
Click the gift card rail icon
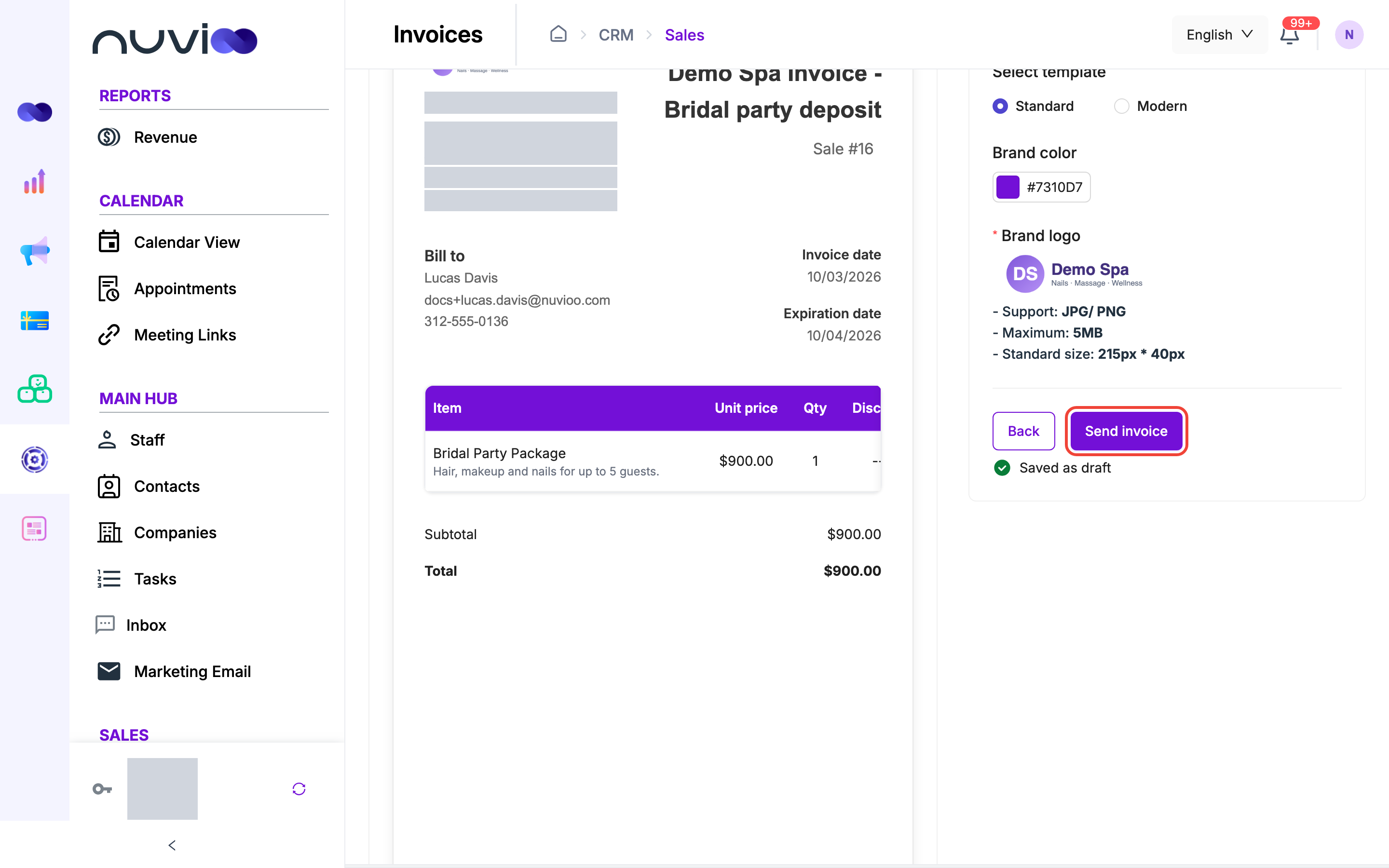[x=34, y=320]
